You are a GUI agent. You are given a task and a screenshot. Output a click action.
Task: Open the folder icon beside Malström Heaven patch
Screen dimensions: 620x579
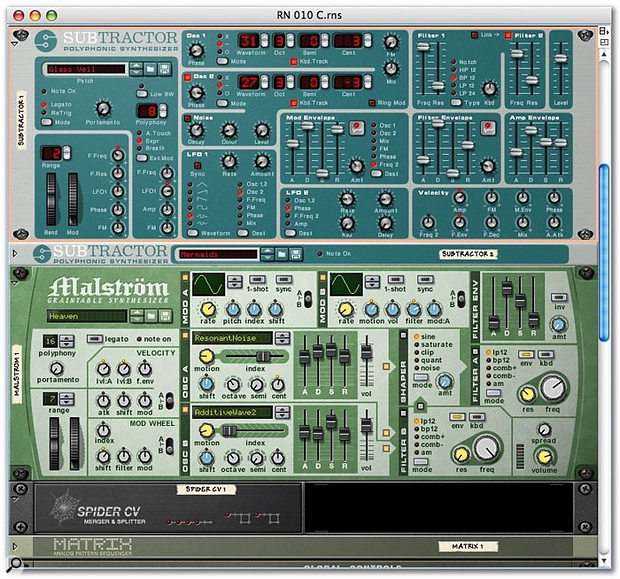[151, 316]
